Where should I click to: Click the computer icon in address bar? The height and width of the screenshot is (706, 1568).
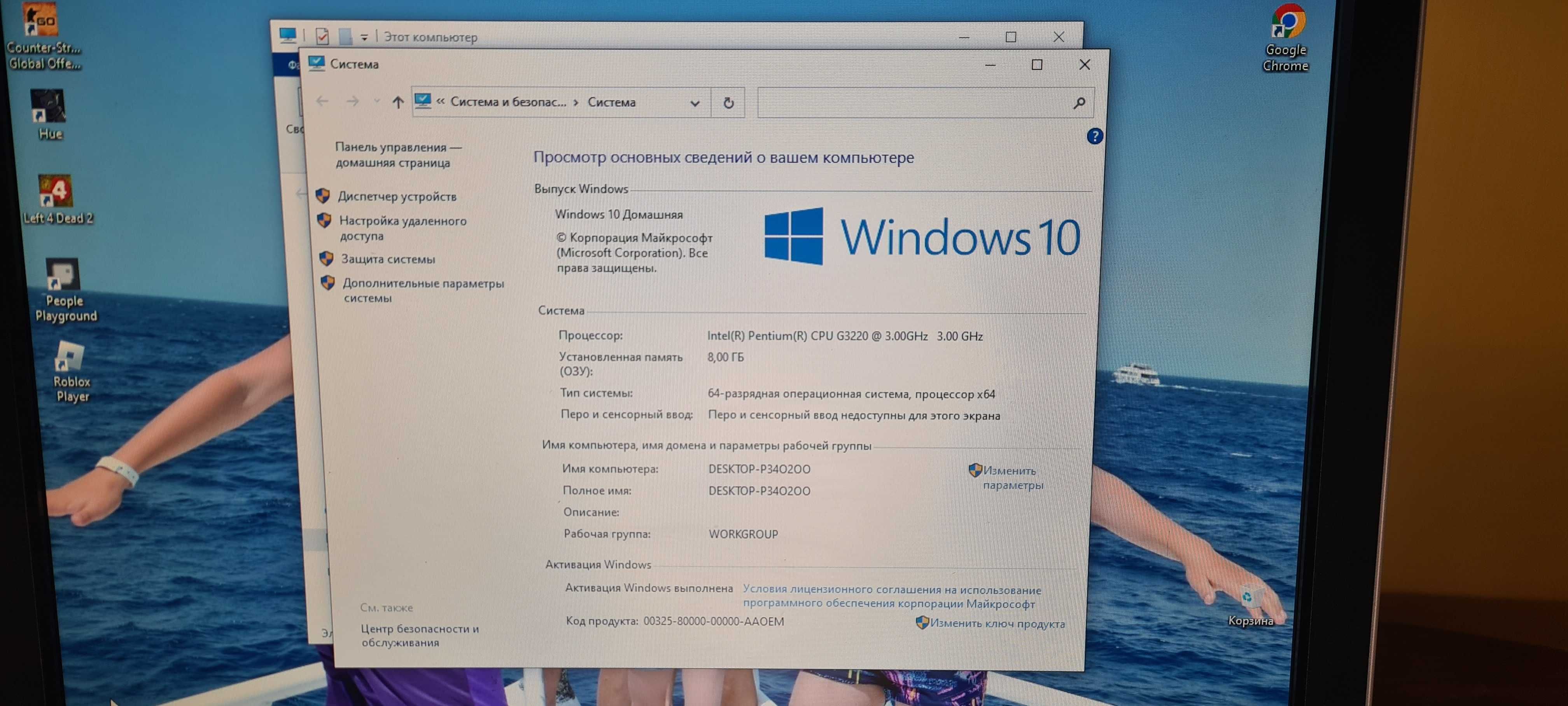click(422, 101)
